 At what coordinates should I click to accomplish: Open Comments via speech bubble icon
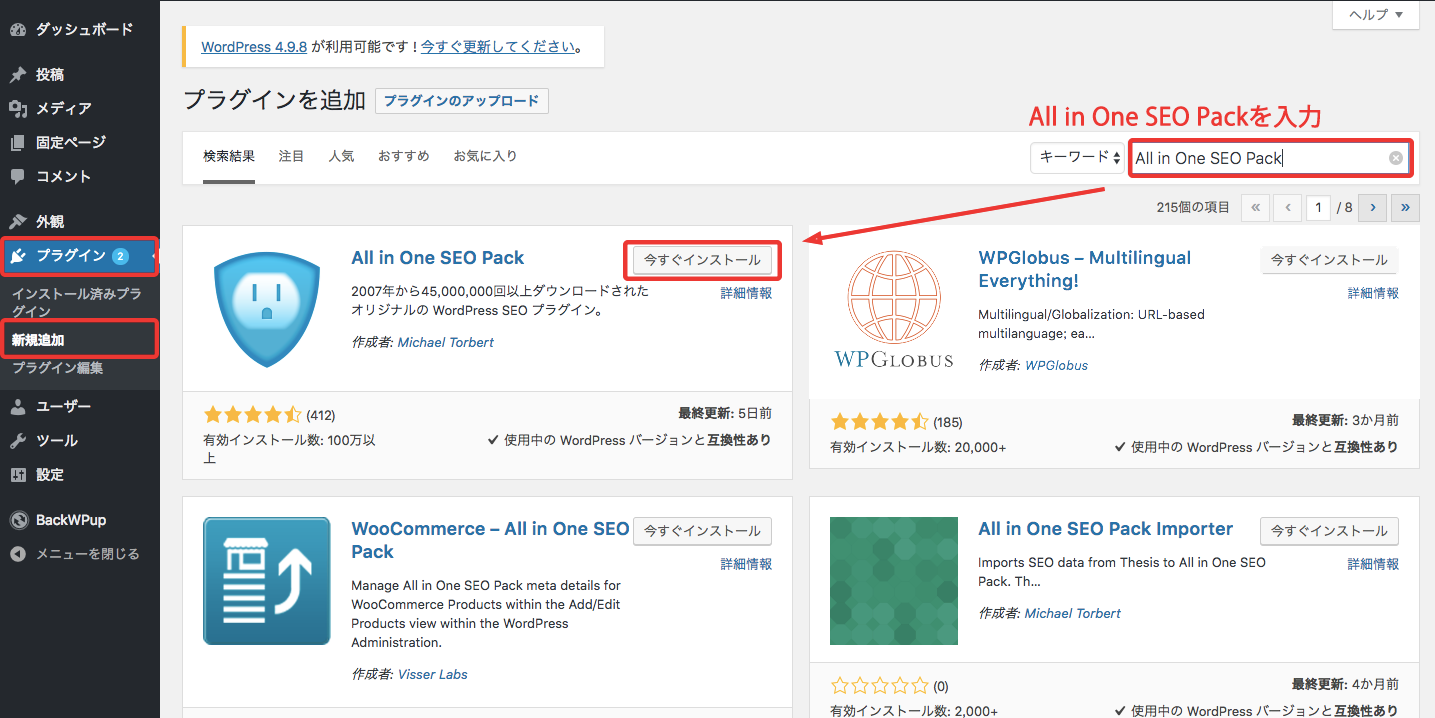(18, 177)
